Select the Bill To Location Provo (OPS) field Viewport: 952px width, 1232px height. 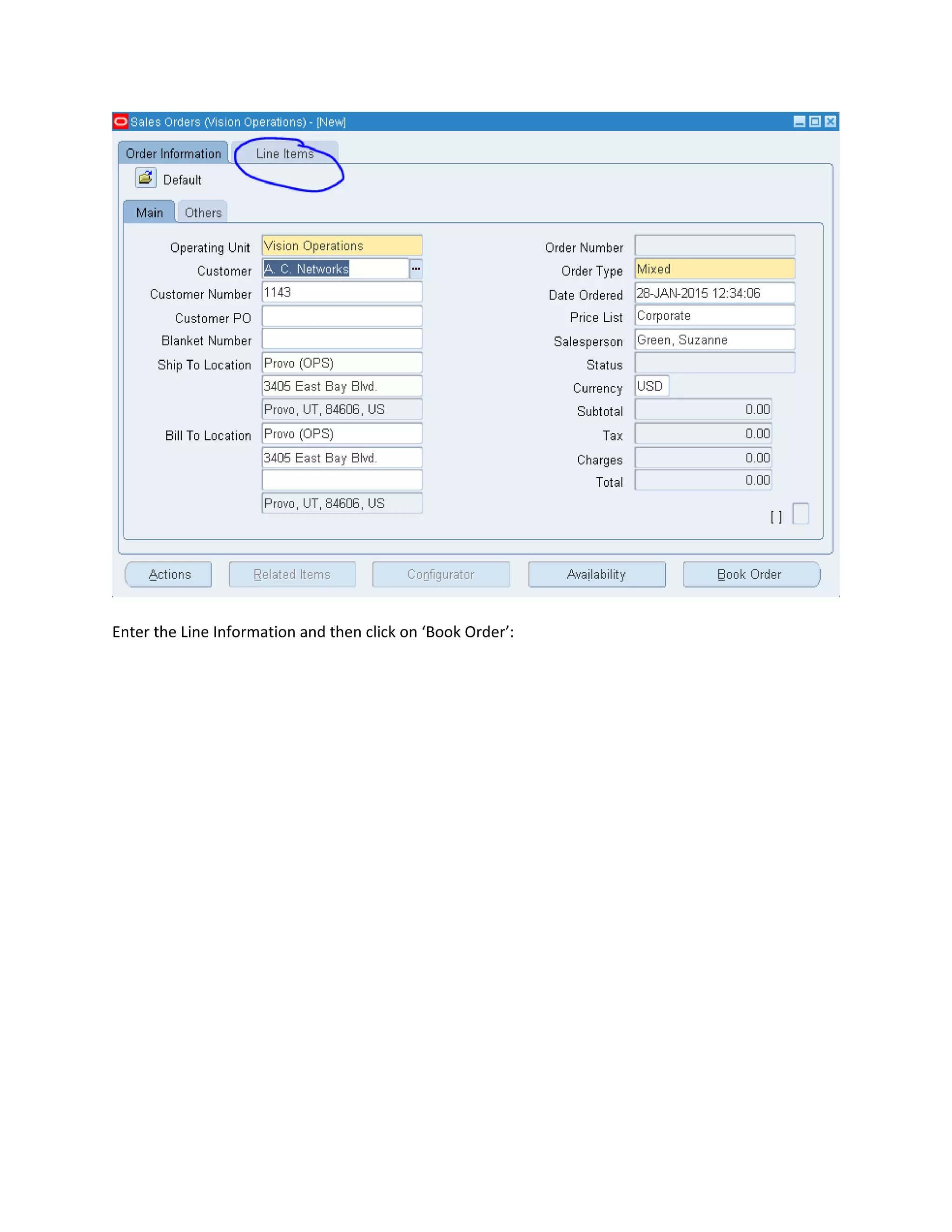coord(342,434)
